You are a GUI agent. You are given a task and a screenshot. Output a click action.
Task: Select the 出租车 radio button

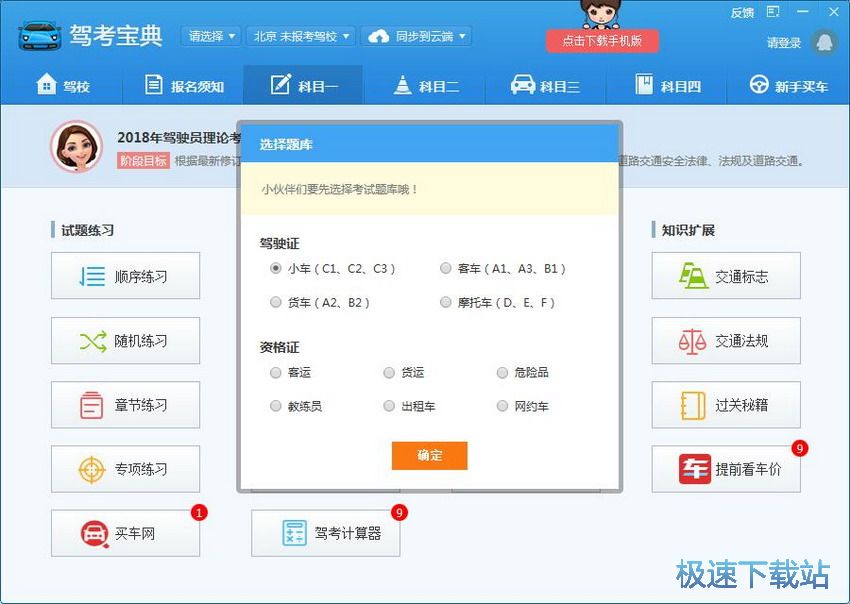pyautogui.click(x=389, y=406)
